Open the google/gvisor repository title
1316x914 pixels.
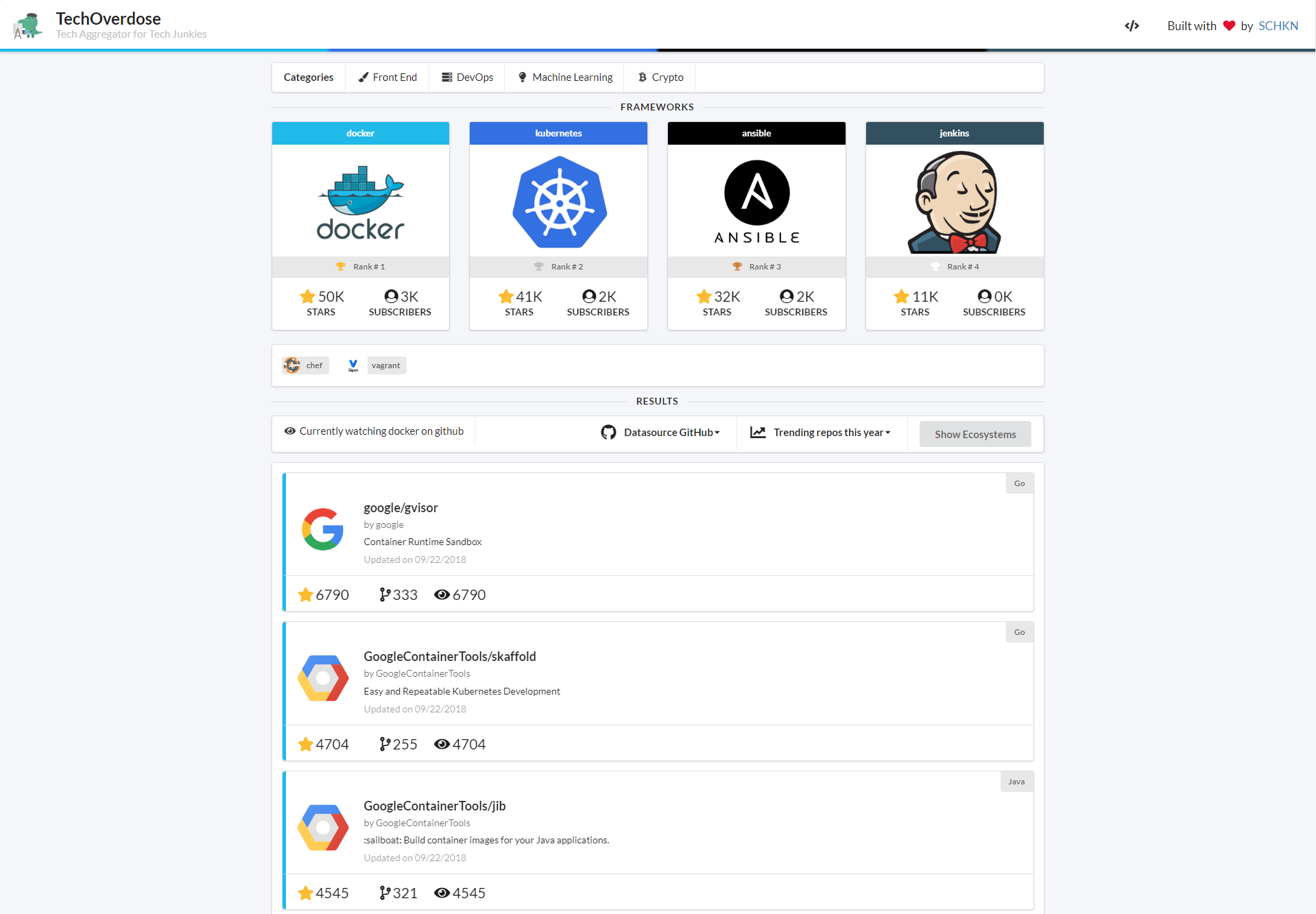click(x=400, y=508)
